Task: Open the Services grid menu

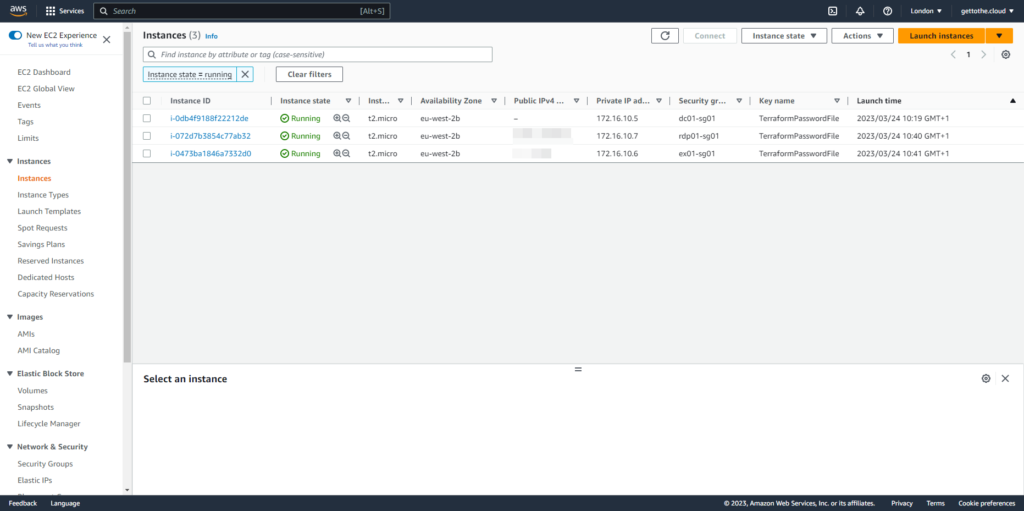Action: (x=65, y=11)
